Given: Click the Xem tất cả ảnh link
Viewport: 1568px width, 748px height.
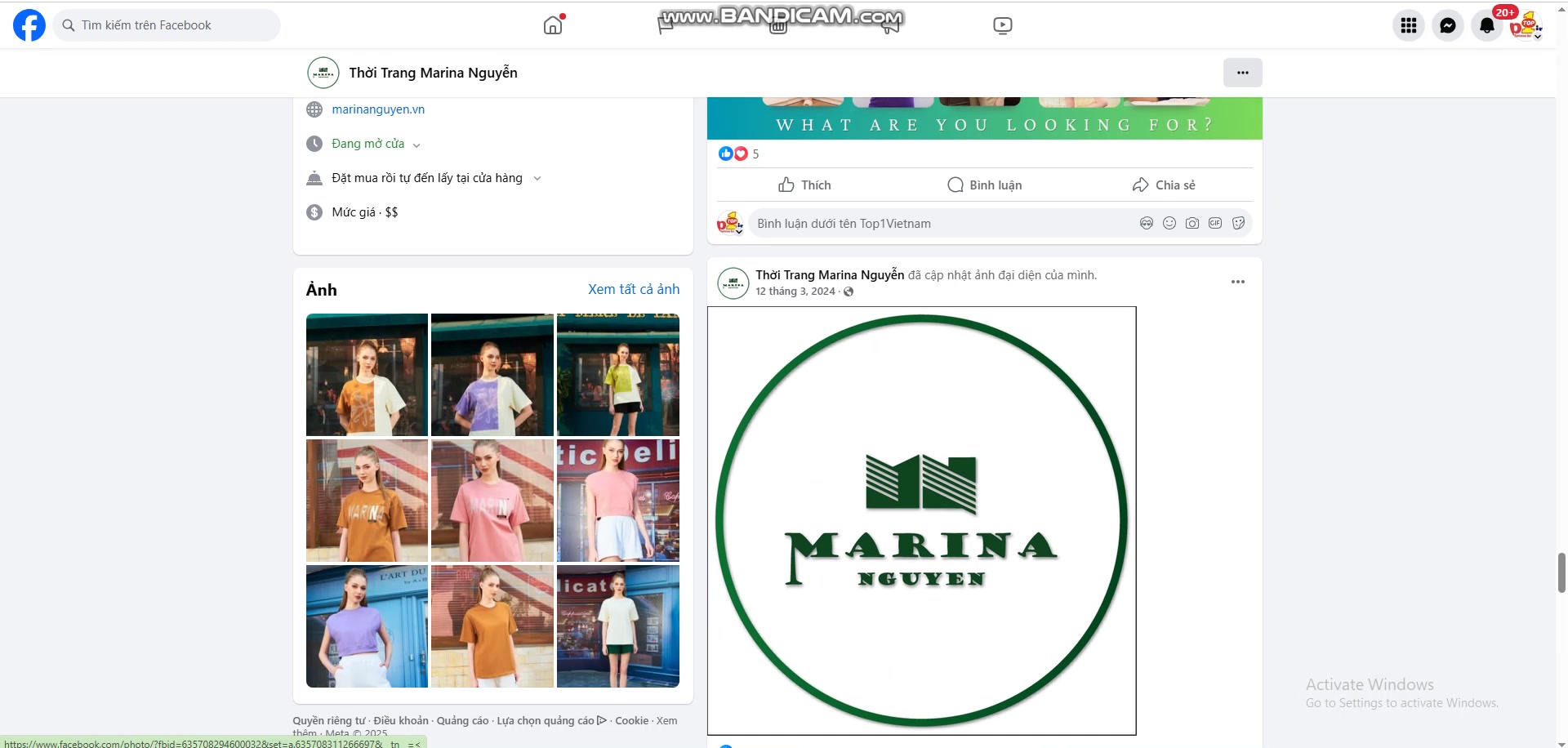Looking at the screenshot, I should 633,289.
